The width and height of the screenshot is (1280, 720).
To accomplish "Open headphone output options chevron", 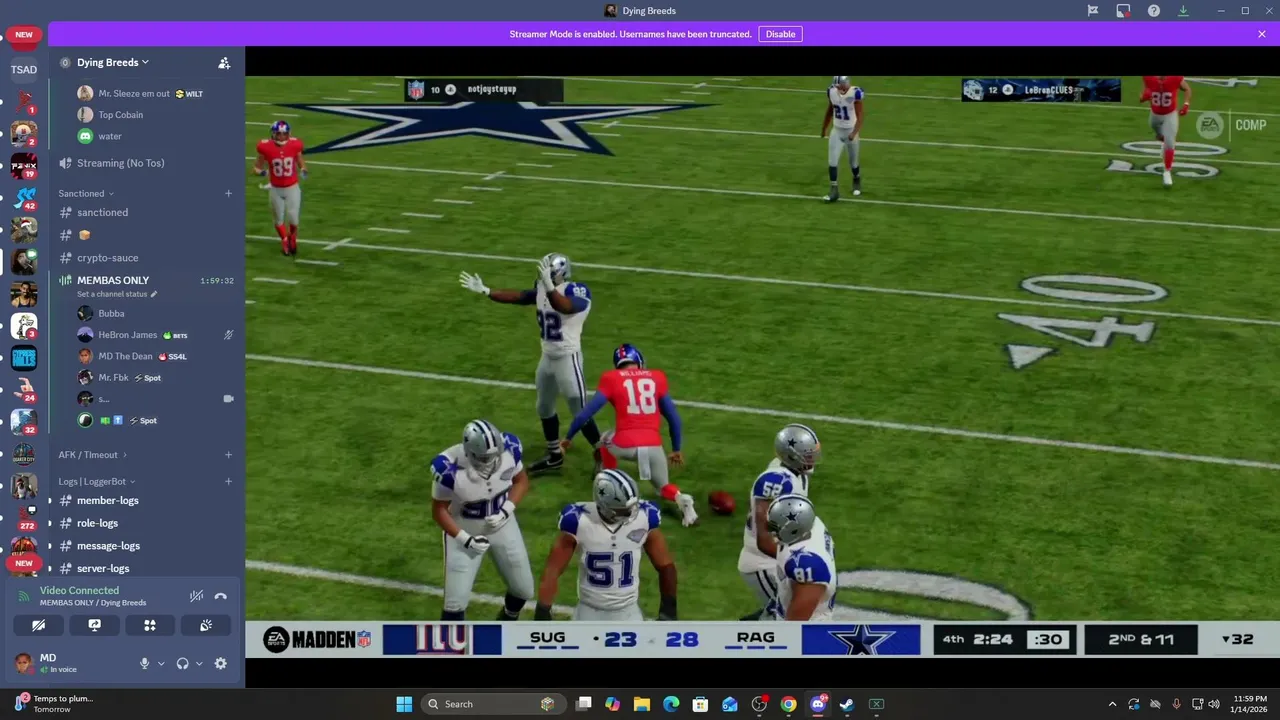I will coord(199,663).
